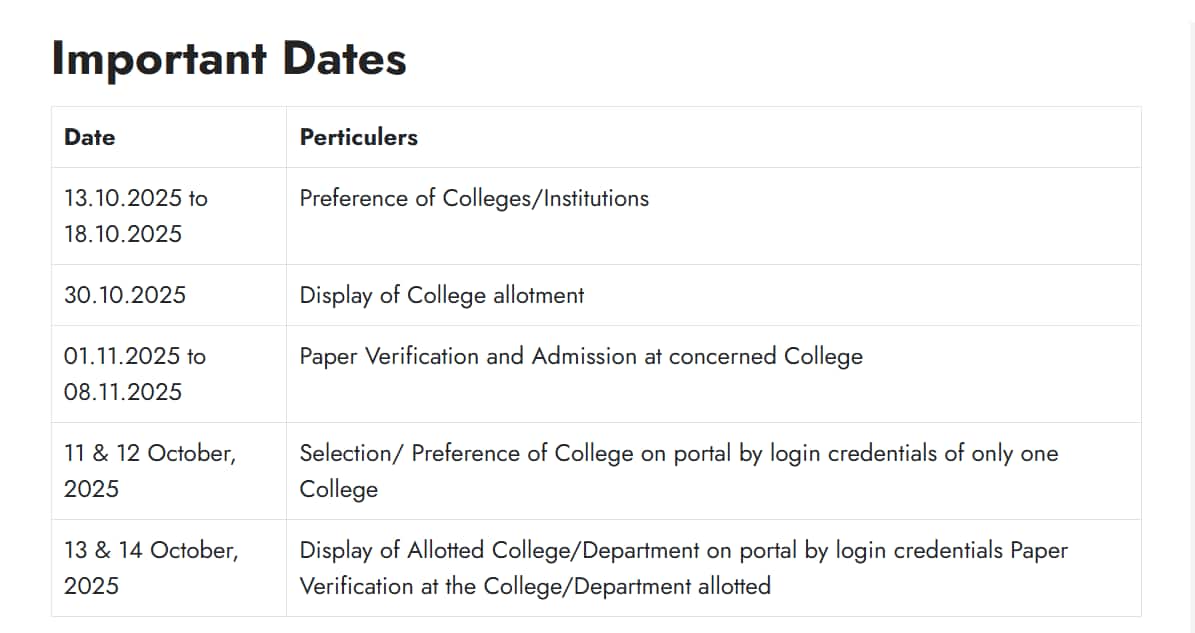Click the word Dates in the heading
The width and height of the screenshot is (1195, 633).
pos(344,58)
